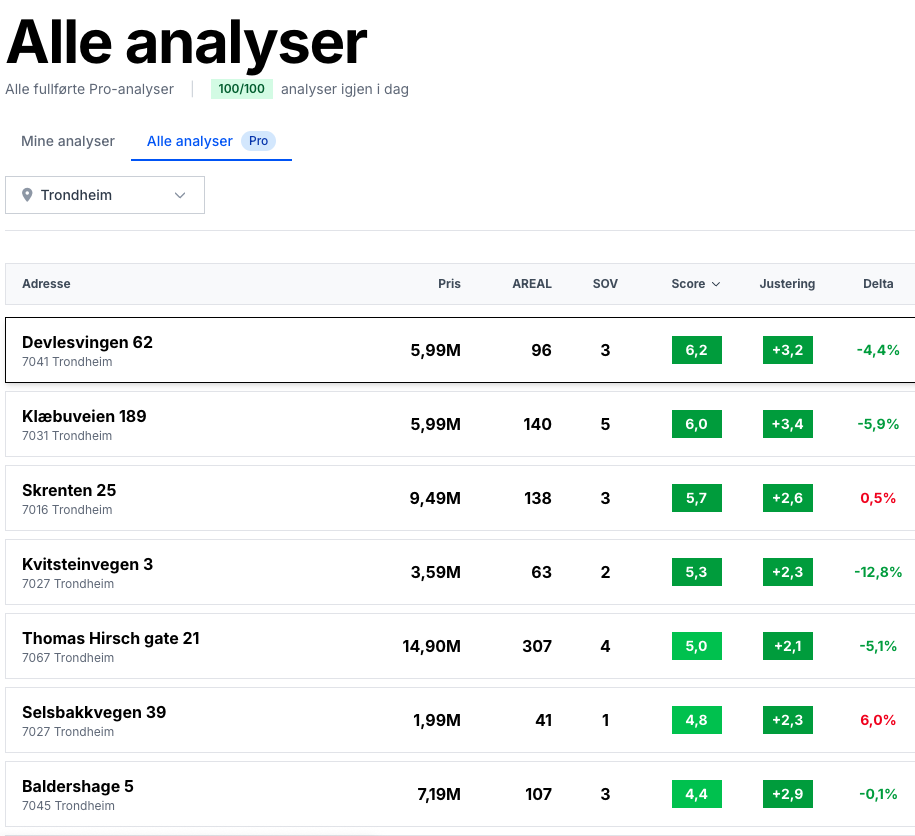Click the location pin icon
Screen dimensions: 915x836
click(x=27, y=194)
